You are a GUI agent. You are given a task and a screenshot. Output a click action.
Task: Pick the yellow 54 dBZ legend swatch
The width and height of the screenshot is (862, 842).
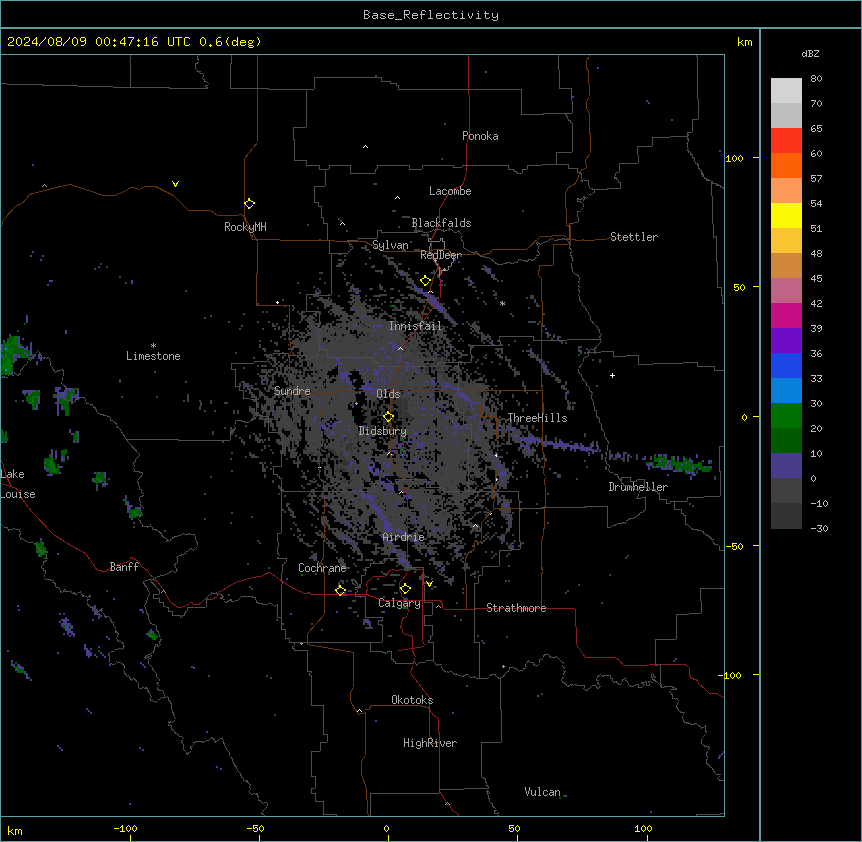point(786,215)
